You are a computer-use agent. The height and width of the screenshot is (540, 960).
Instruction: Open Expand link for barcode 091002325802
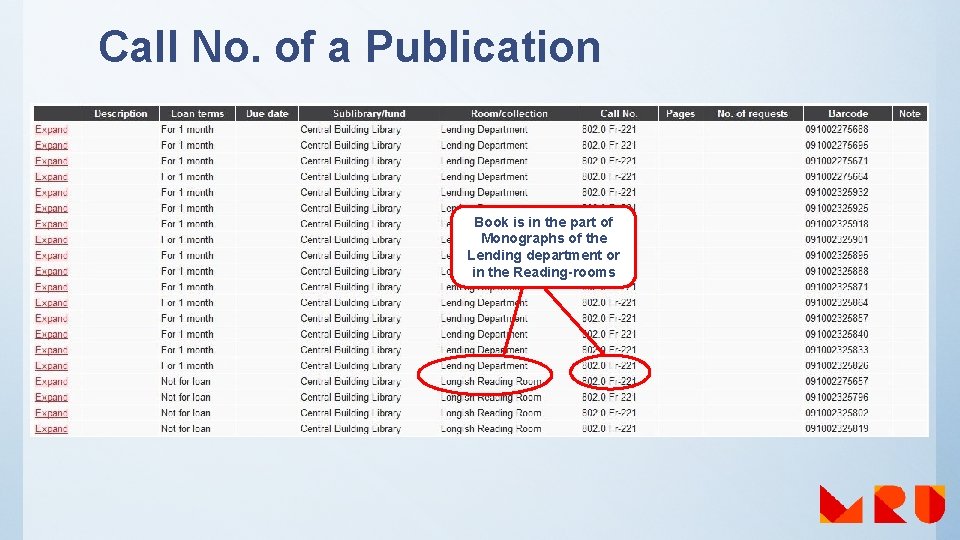tap(51, 413)
